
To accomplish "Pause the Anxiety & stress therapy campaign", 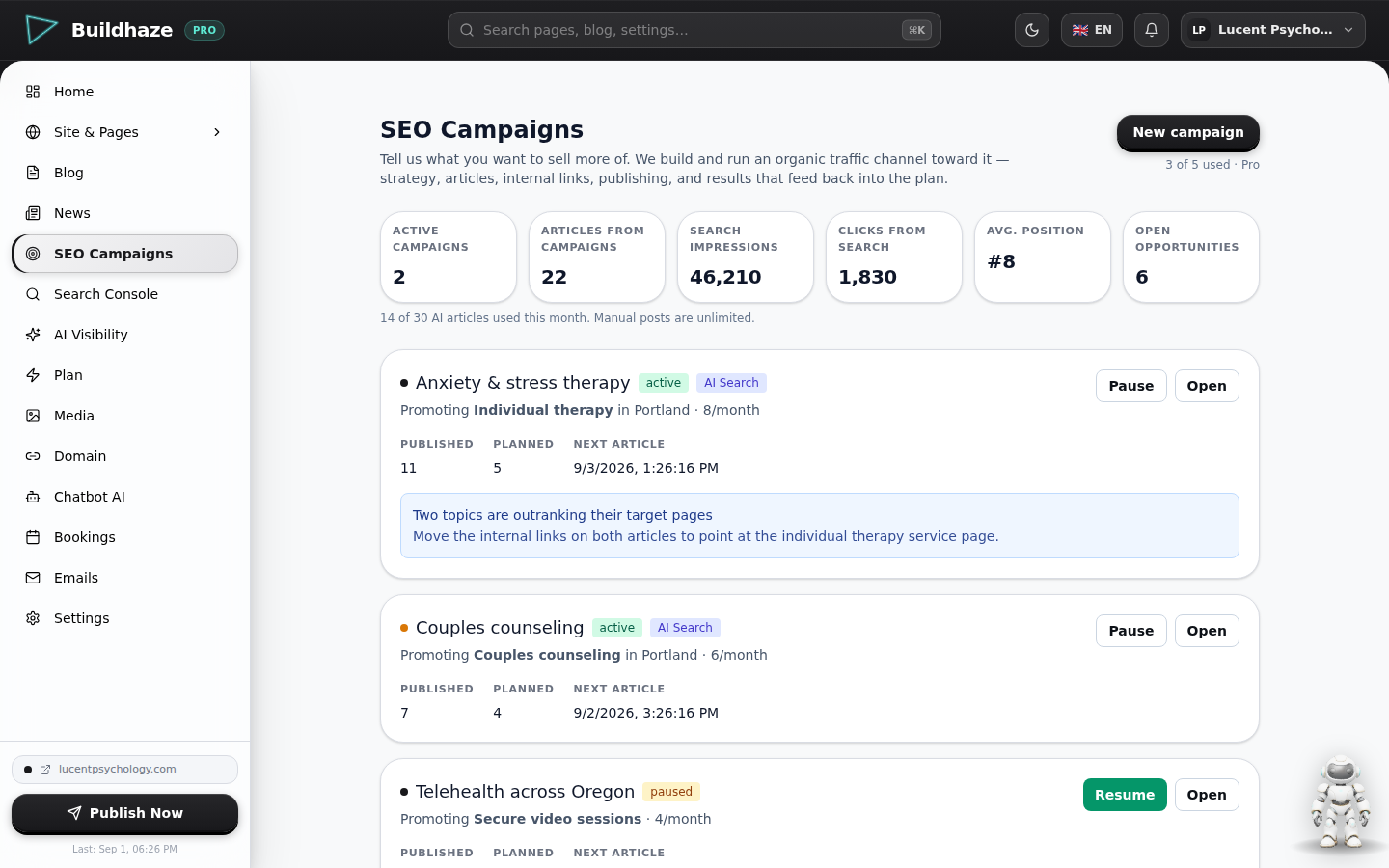I will pos(1131,386).
